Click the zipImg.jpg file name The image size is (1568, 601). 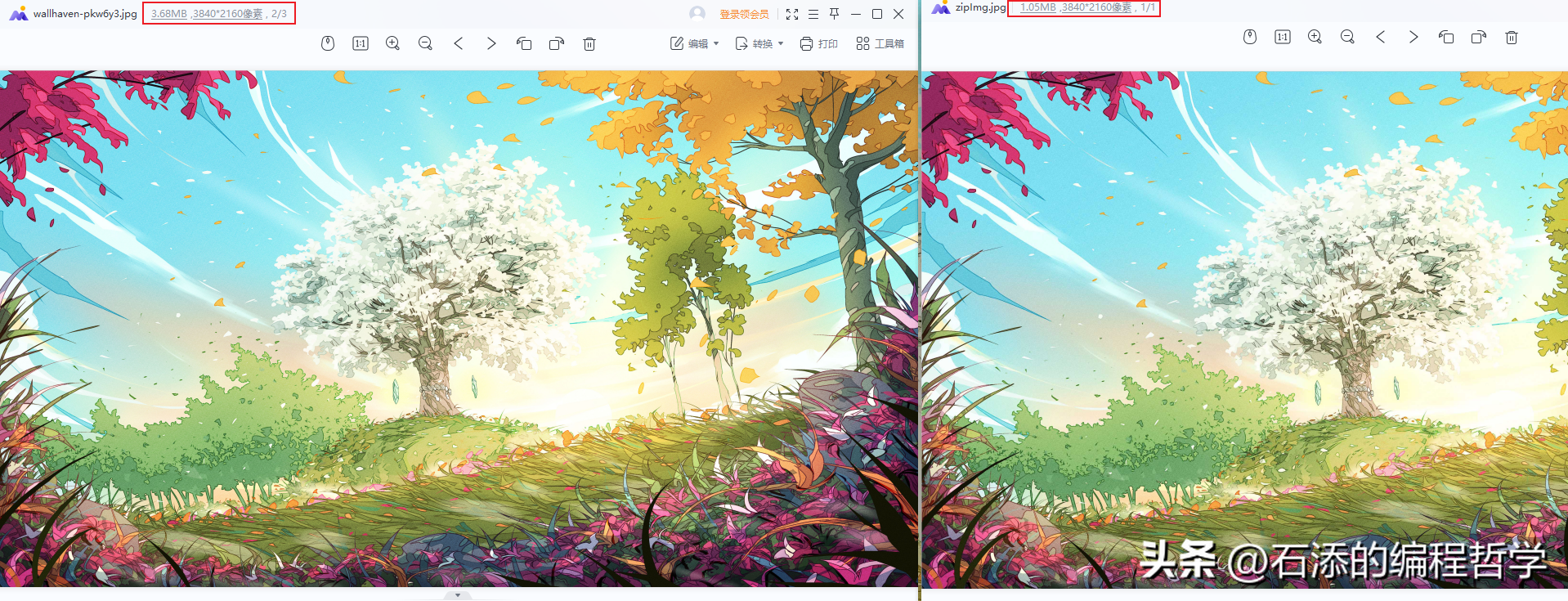pos(981,7)
